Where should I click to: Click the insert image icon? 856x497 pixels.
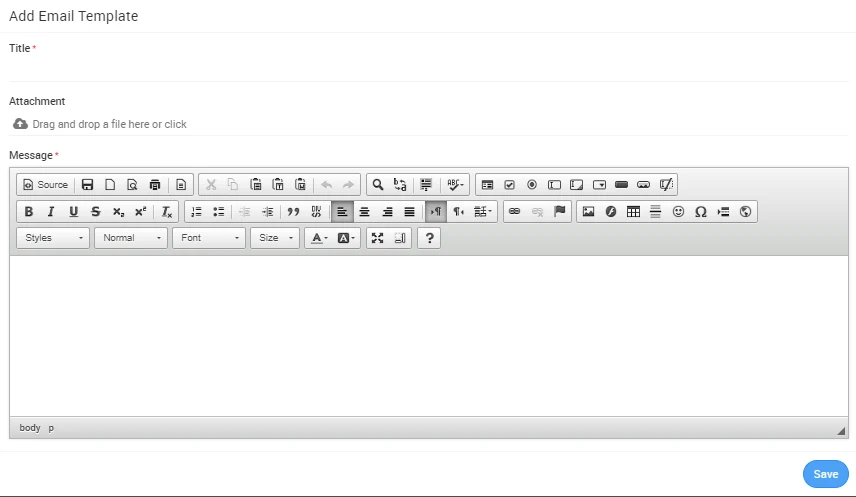(x=588, y=212)
